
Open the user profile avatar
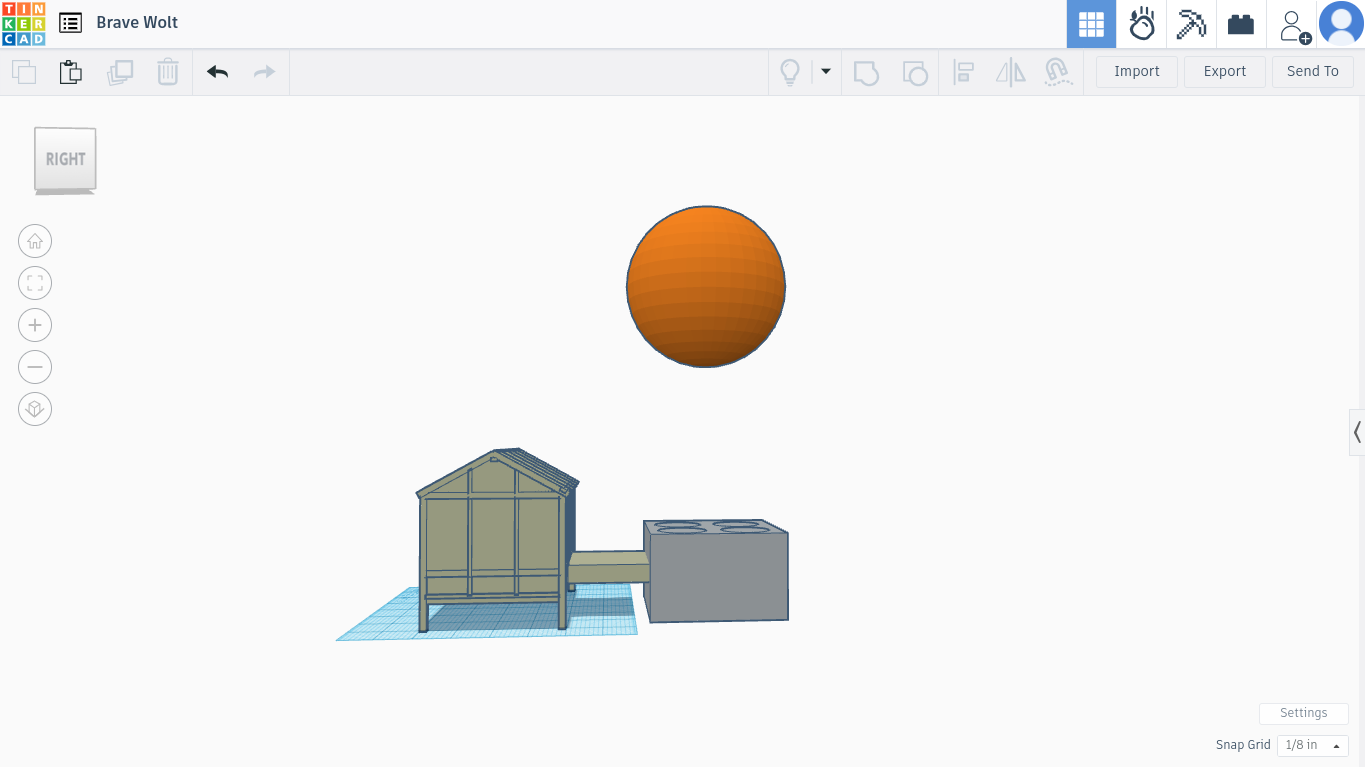click(x=1341, y=24)
